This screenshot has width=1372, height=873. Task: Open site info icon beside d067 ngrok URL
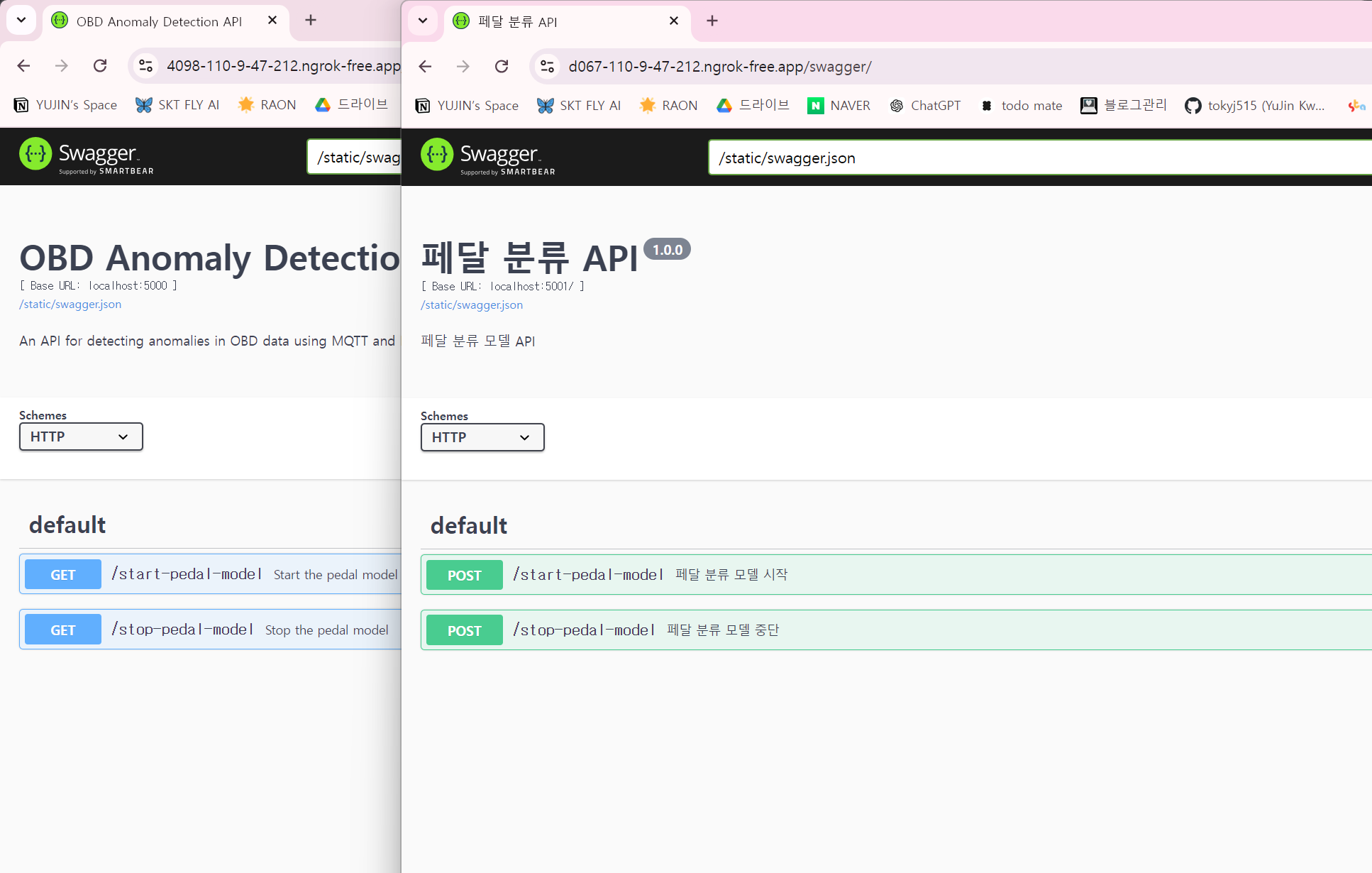pos(547,67)
